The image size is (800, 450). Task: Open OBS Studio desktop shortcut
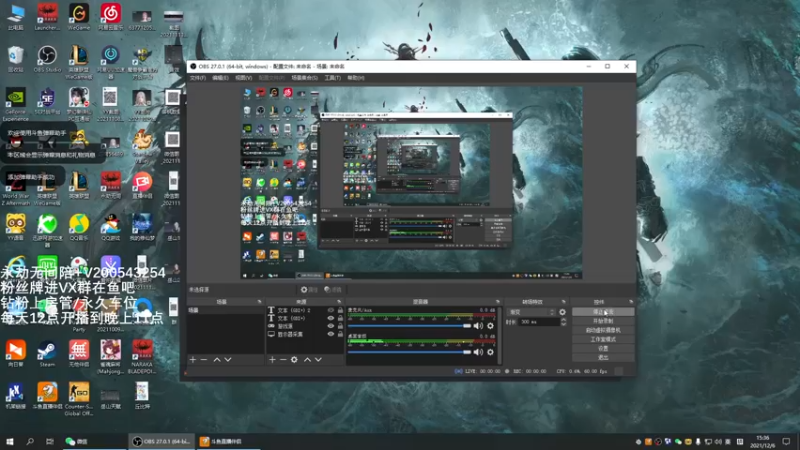47,59
